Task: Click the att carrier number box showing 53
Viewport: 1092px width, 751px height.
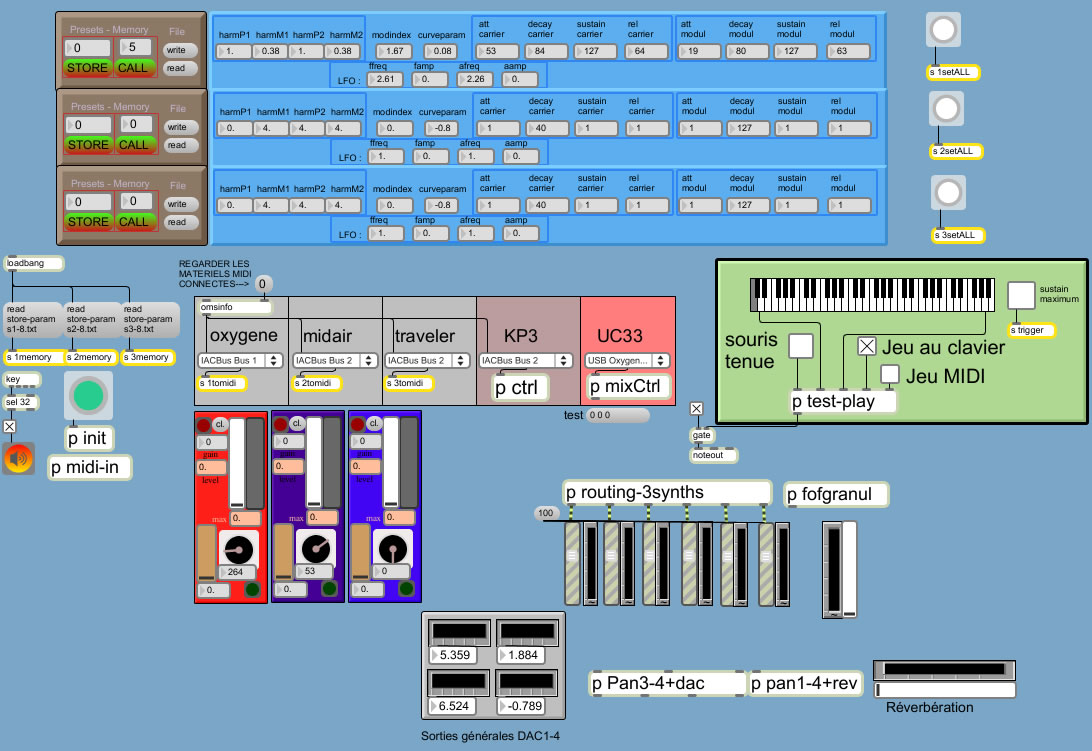Action: pos(497,51)
